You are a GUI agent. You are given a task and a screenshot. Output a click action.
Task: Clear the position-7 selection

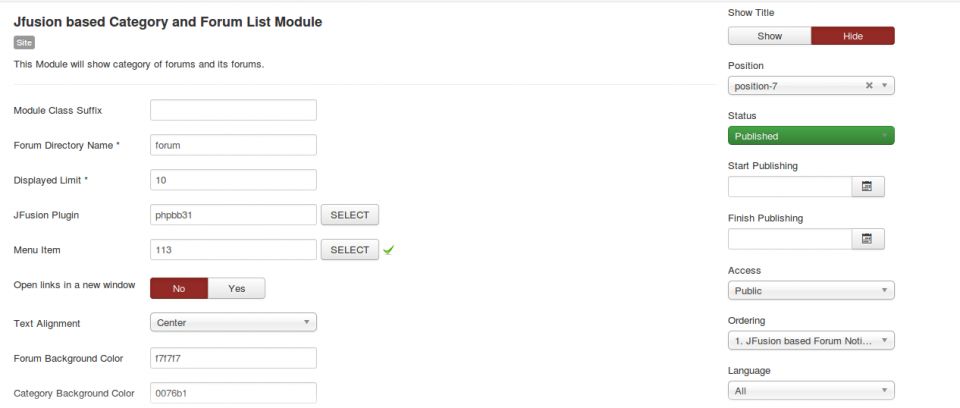coord(869,86)
